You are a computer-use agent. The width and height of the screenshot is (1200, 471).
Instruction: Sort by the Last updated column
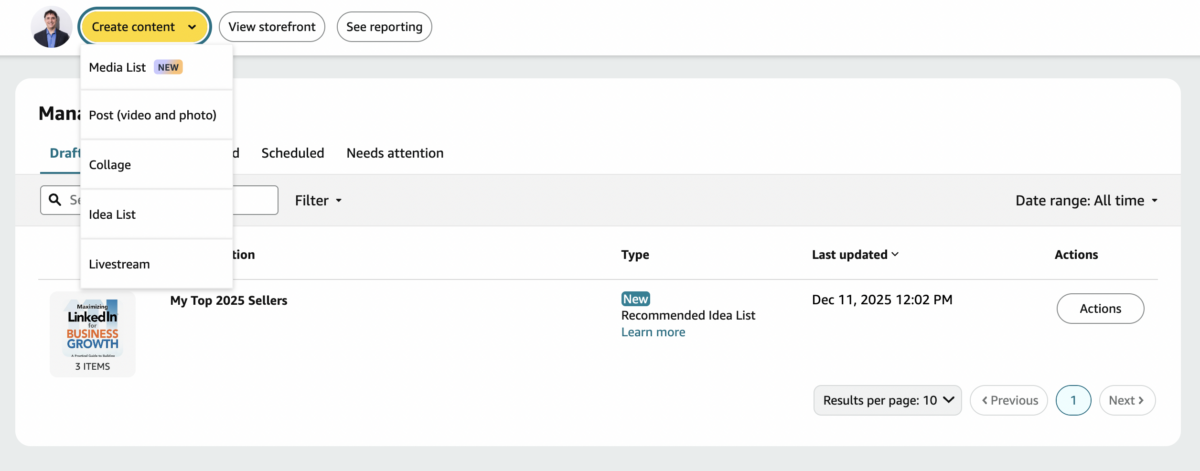tap(855, 255)
